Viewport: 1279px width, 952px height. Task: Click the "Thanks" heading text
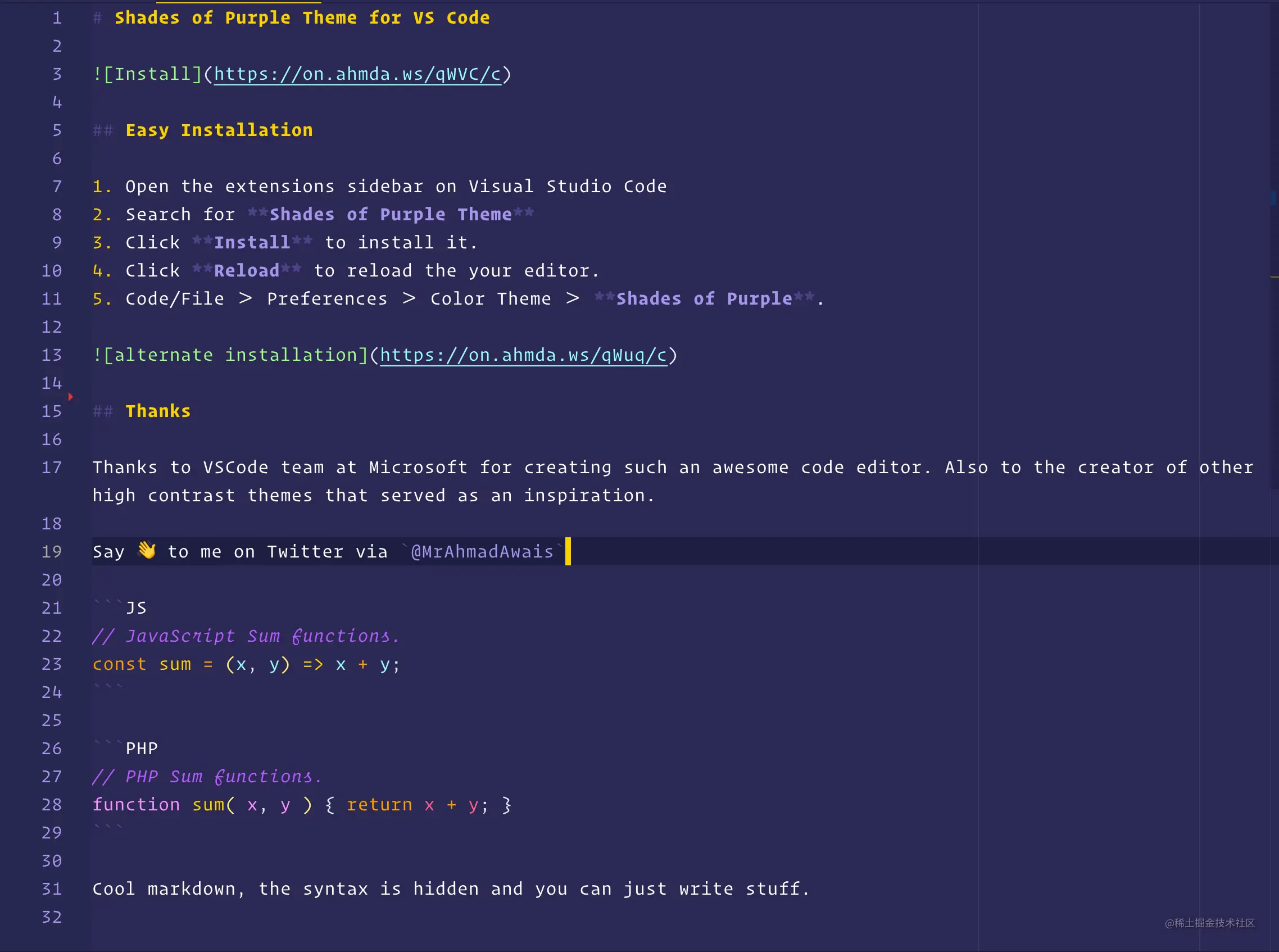(x=158, y=411)
